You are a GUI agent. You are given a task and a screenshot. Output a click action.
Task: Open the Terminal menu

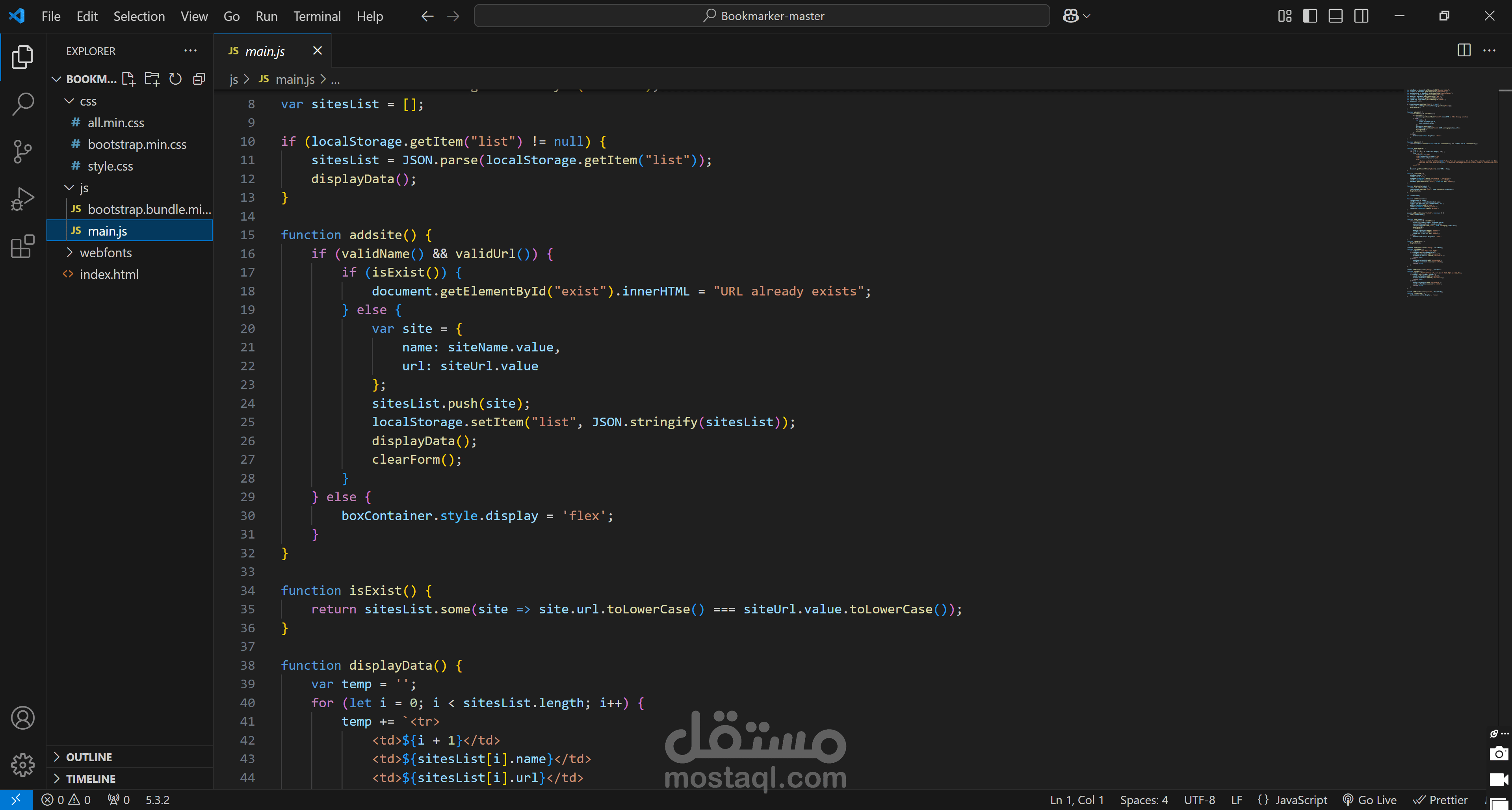click(x=316, y=16)
